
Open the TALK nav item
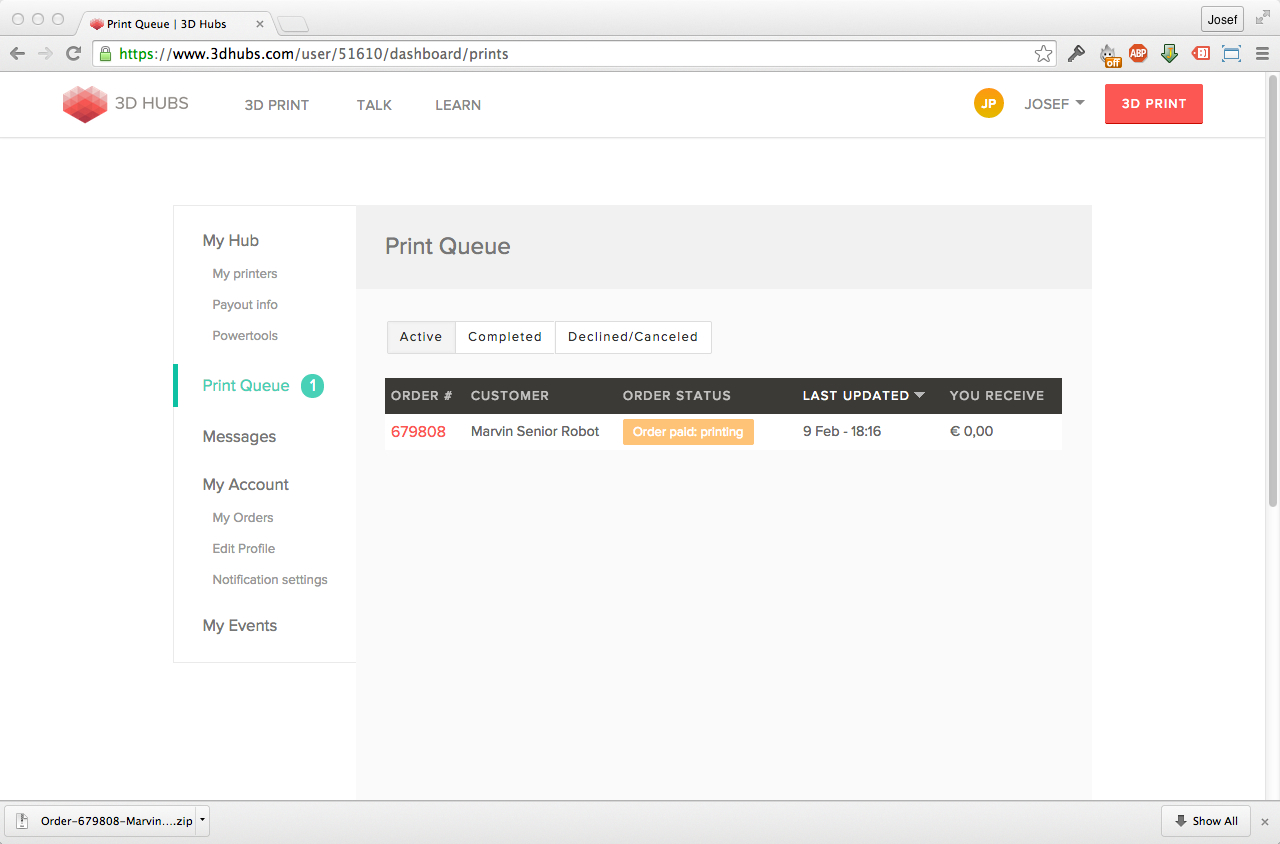pyautogui.click(x=374, y=105)
